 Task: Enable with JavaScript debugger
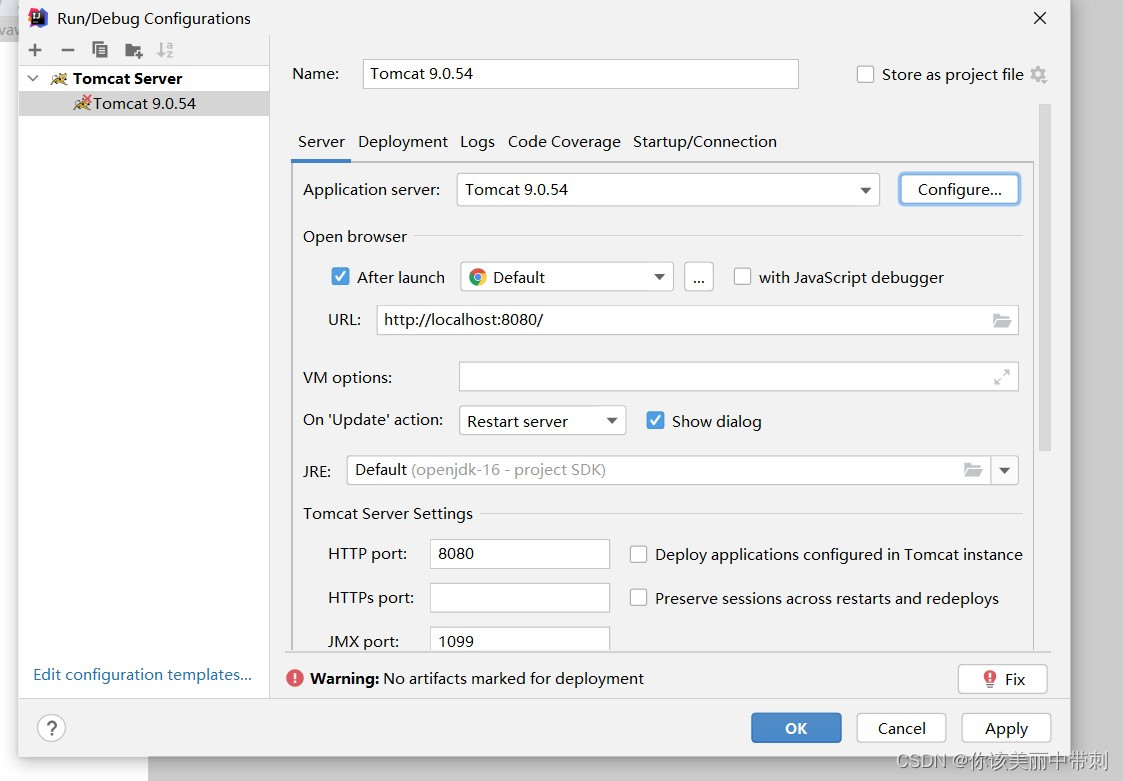(742, 277)
